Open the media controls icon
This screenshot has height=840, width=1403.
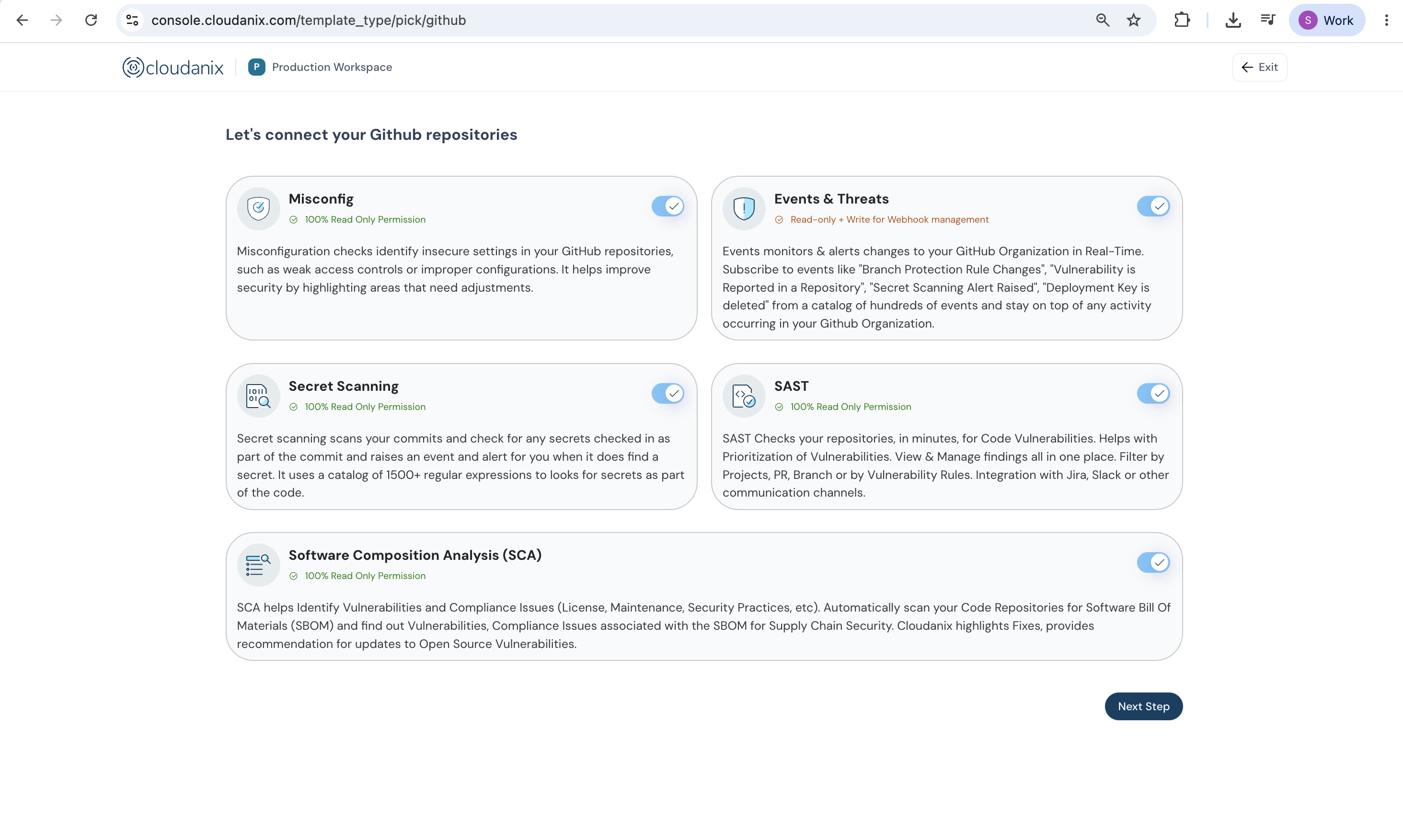pyautogui.click(x=1268, y=21)
